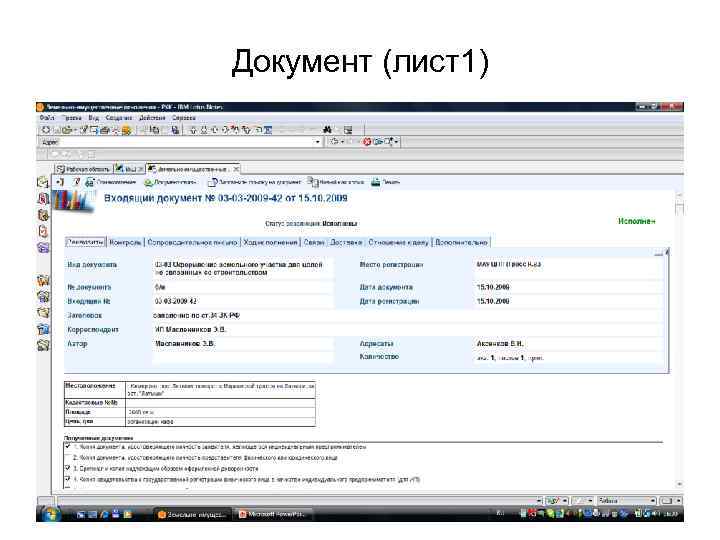Switch to Microsoft PowerPoint taskbar button
This screenshot has width=720, height=540.
click(271, 515)
